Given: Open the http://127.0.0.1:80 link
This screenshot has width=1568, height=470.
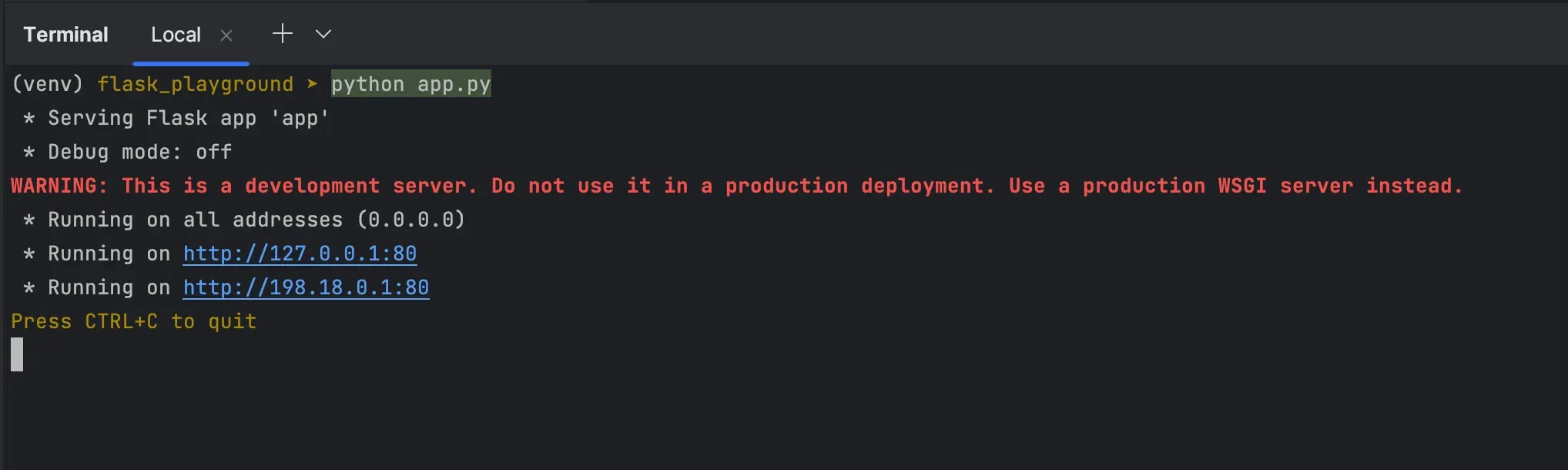Looking at the screenshot, I should 300,253.
